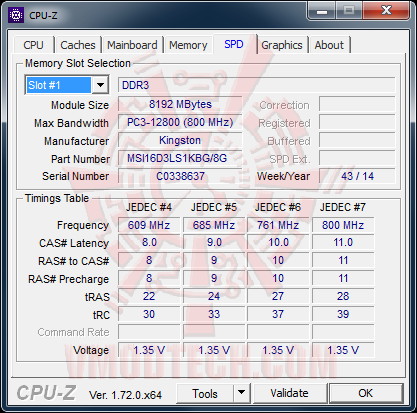Click the JEDEC #6 frequency 761 MHz
The height and width of the screenshot is (413, 417).
[278, 225]
